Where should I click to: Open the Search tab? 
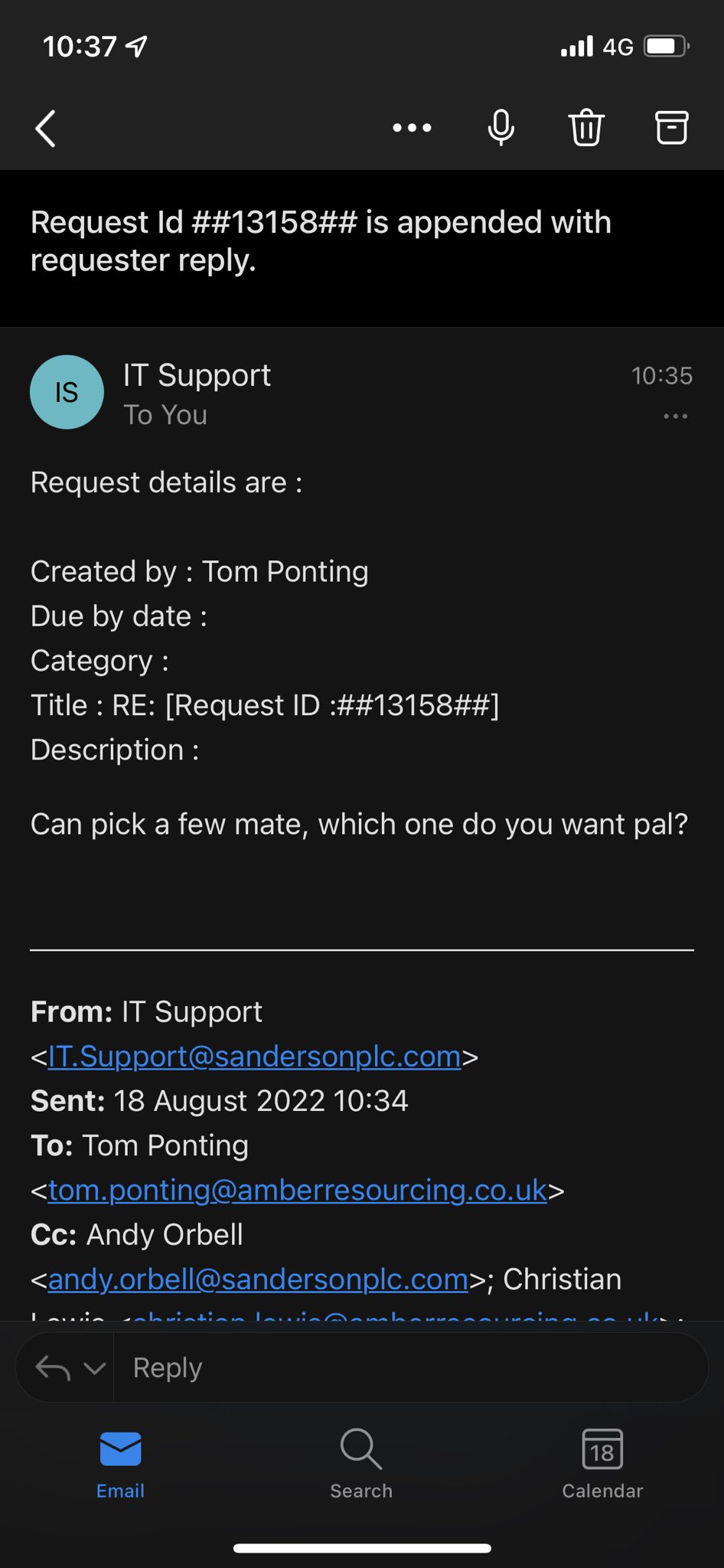click(x=361, y=1464)
